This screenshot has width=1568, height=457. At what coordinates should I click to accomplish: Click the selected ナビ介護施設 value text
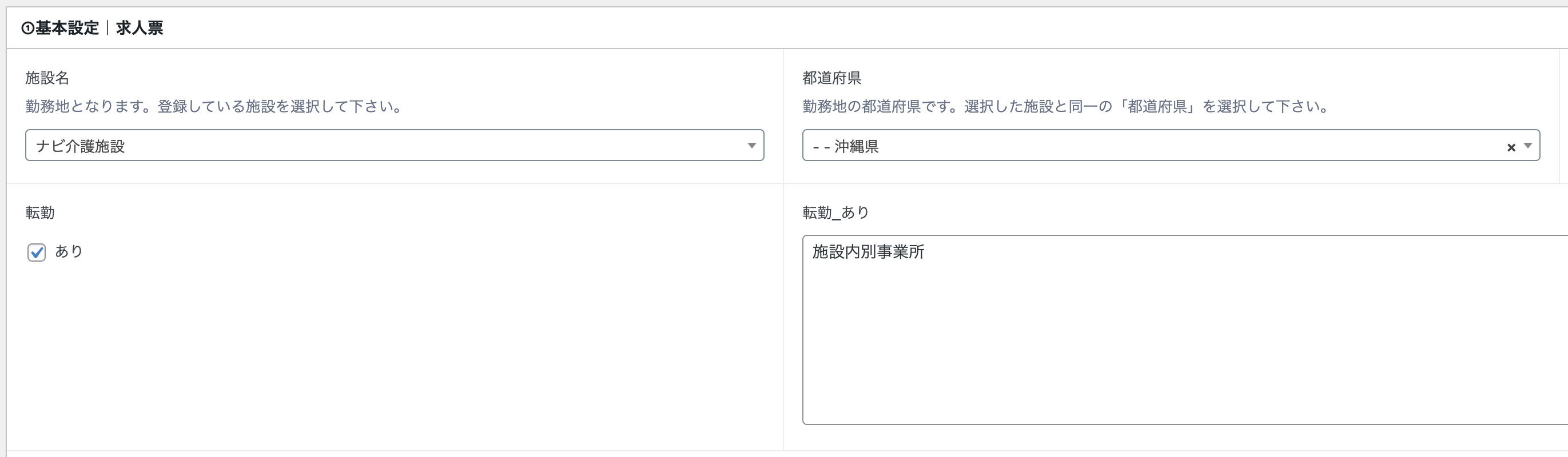[81, 146]
